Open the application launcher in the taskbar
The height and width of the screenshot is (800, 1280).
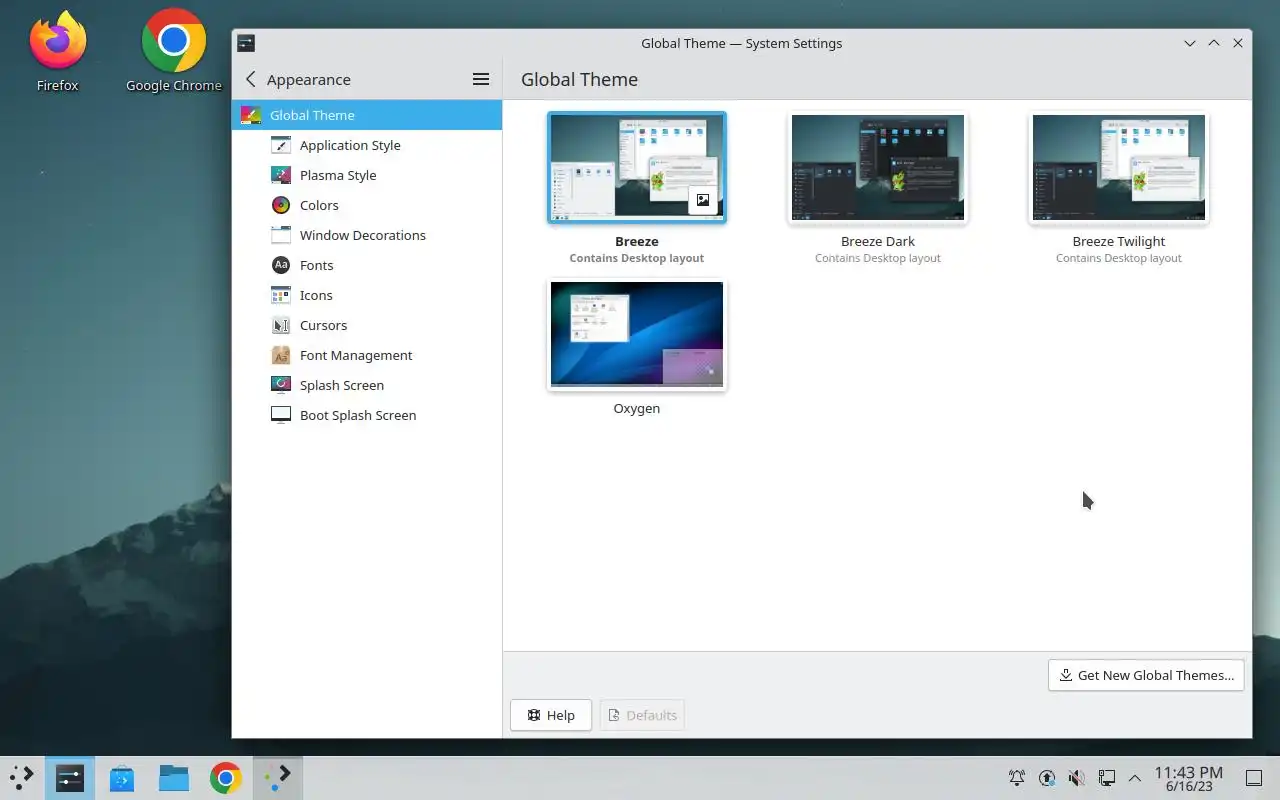pyautogui.click(x=21, y=777)
